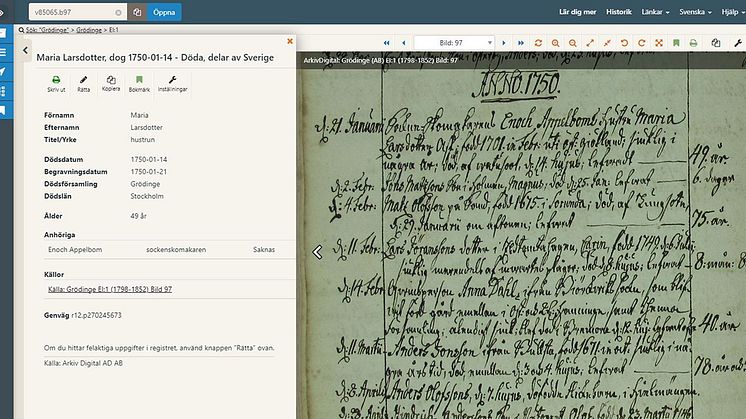Image resolution: width=746 pixels, height=419 pixels.
Task: Expand the Länkar dropdown menu
Action: point(655,12)
